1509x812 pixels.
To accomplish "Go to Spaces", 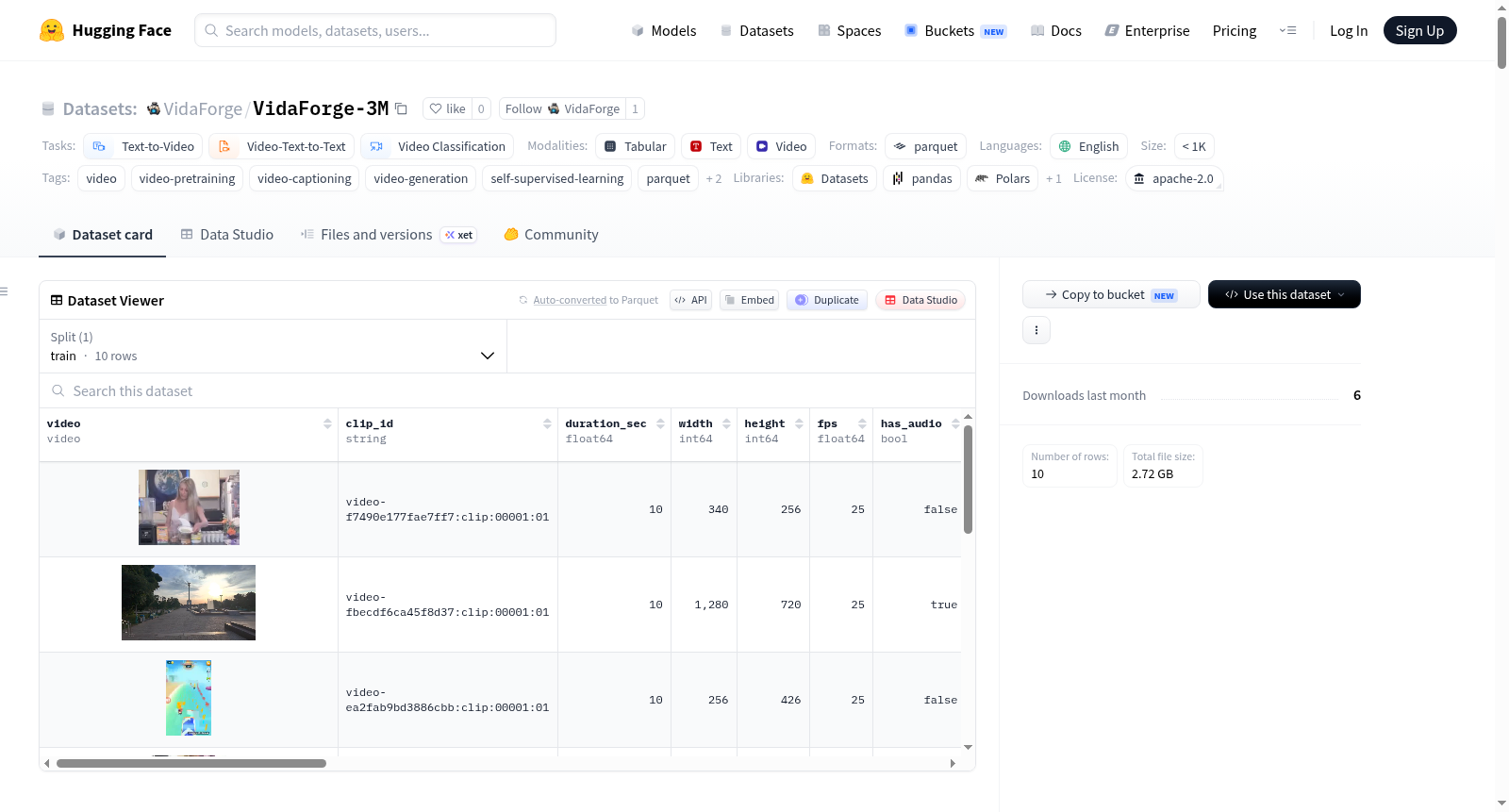I will [x=849, y=30].
